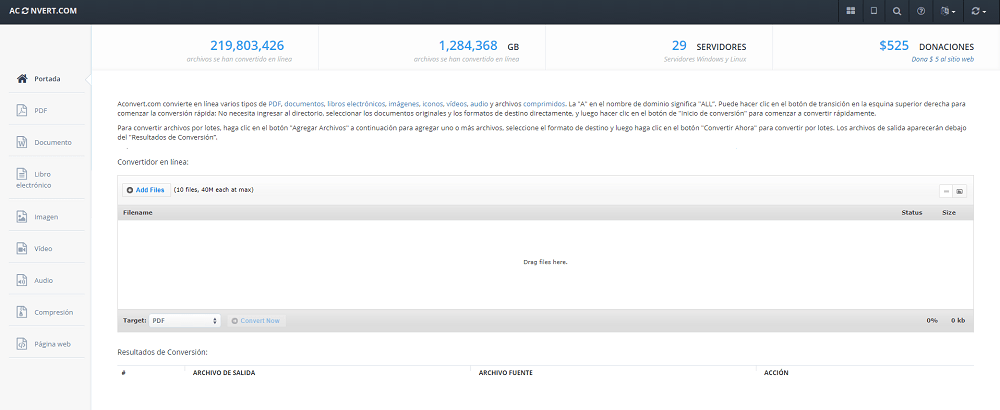The width and height of the screenshot is (1000, 410).
Task: Click the ACONVERT.COM logo
Action: coord(43,11)
